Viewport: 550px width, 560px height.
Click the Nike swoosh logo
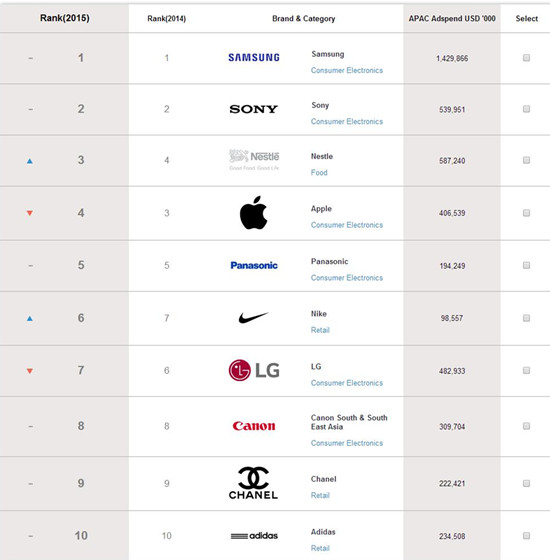pos(253,318)
